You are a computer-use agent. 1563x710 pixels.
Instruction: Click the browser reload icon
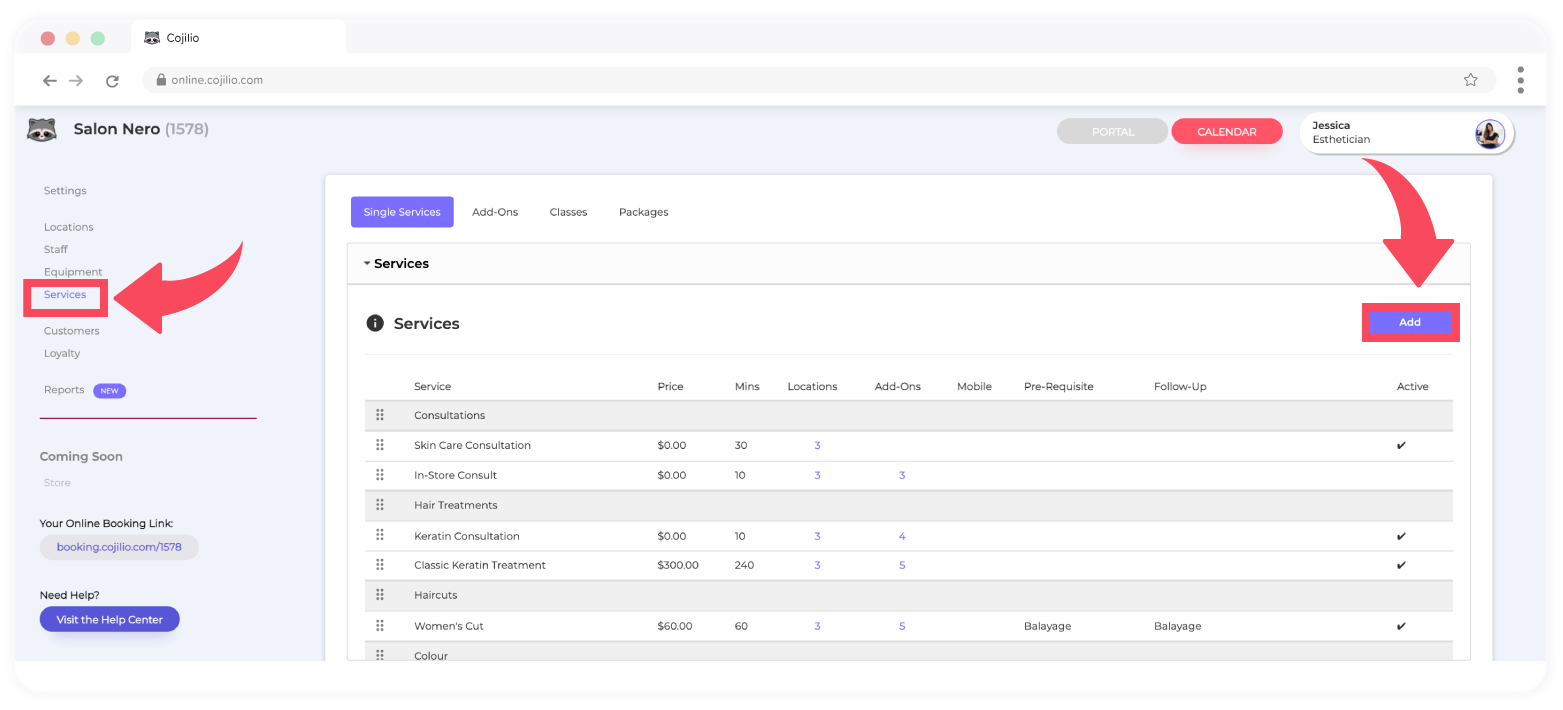click(112, 80)
